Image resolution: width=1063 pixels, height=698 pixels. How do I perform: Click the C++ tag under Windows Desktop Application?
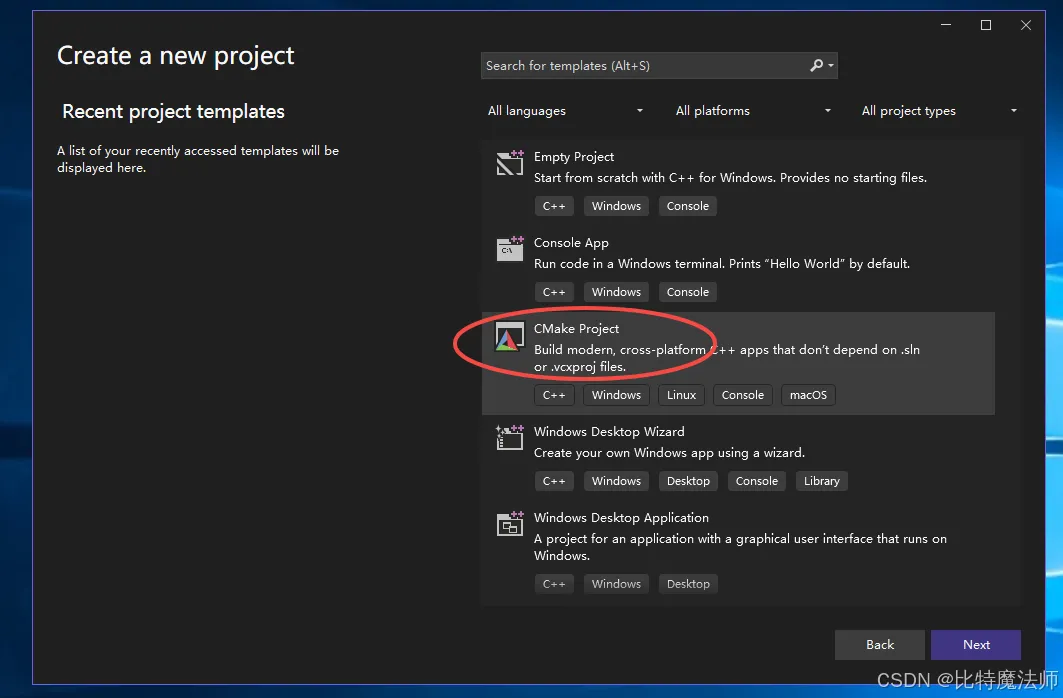pos(554,584)
